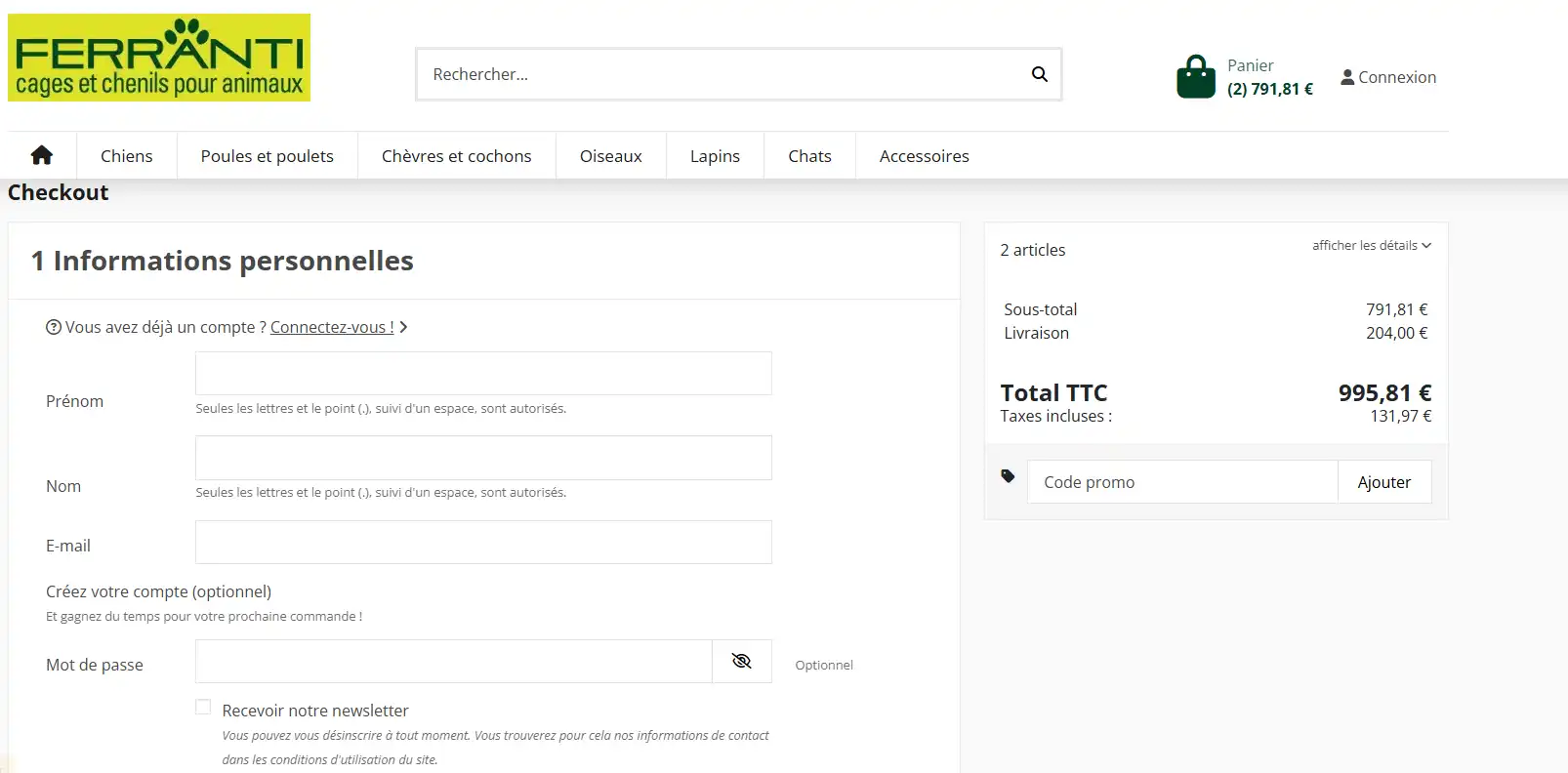Viewport: 1568px width, 773px height.
Task: Click the Ferranti logo
Action: [x=159, y=58]
